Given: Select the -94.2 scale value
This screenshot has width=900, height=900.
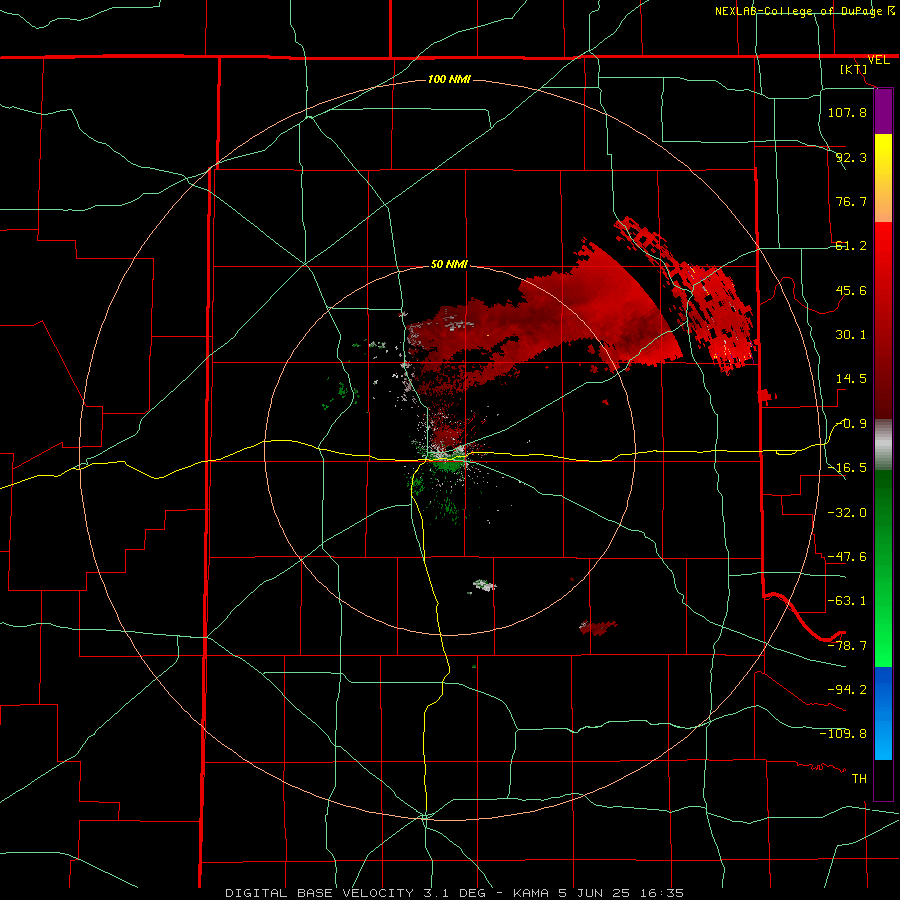Looking at the screenshot, I should (847, 689).
